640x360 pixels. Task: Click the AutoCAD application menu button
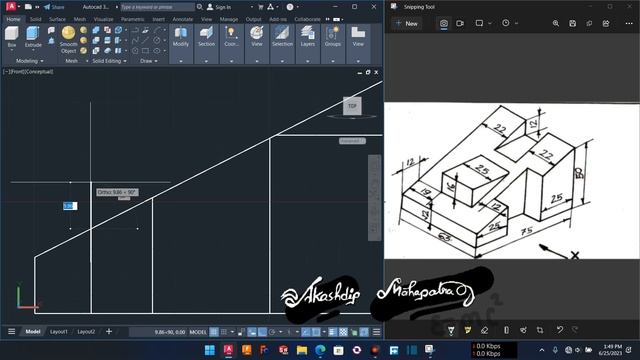[x=11, y=7]
